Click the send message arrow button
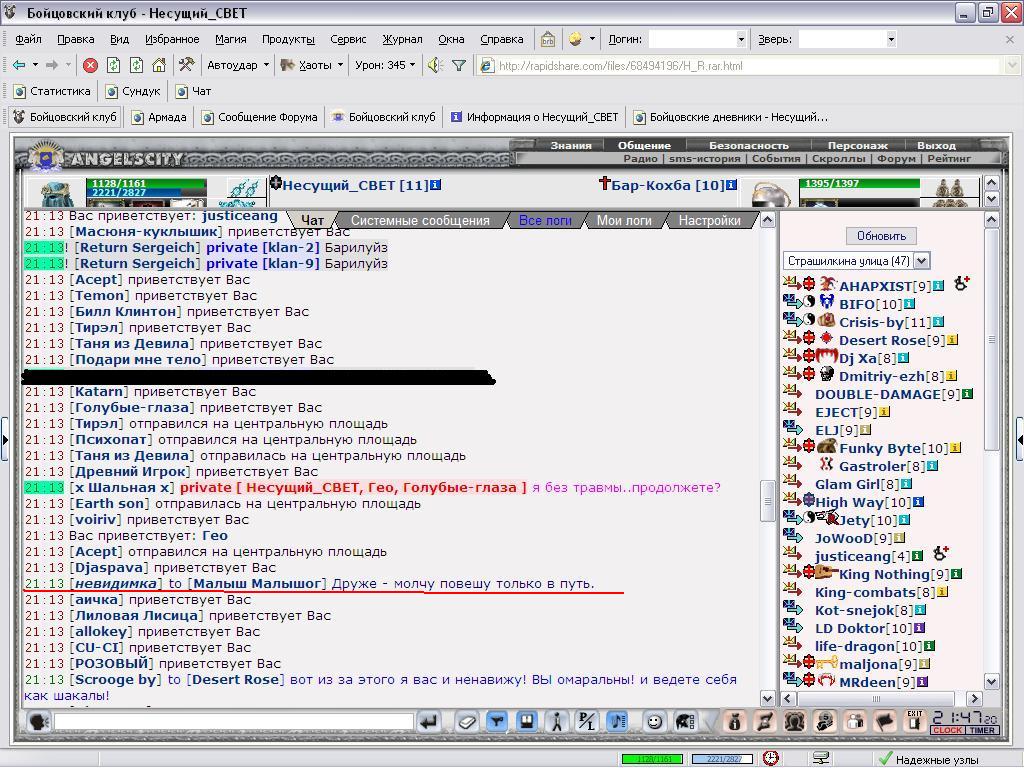 click(x=428, y=722)
